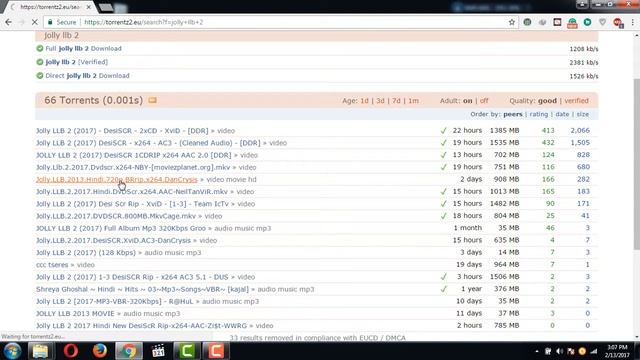Screen dimensions: 640x360
Task: Order results by rating
Action: click(x=539, y=114)
